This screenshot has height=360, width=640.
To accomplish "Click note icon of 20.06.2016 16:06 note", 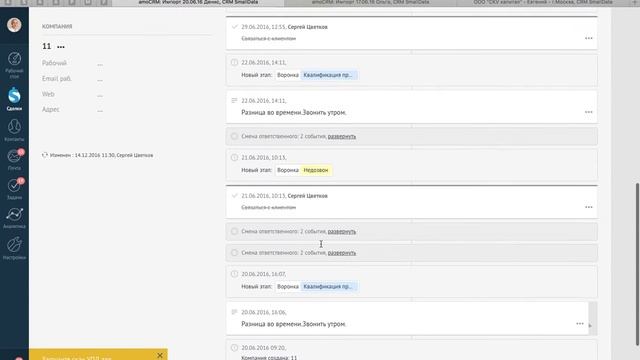I will (234, 312).
